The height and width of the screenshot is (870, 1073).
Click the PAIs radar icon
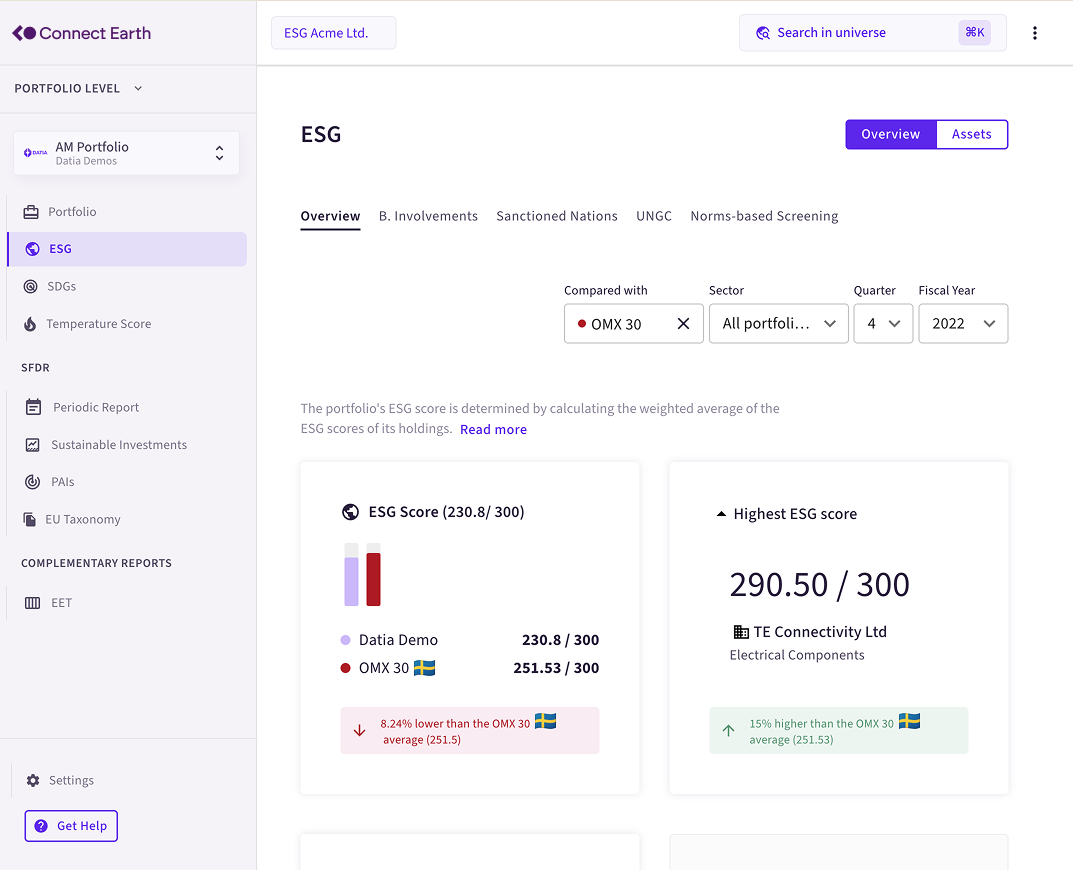tap(32, 482)
